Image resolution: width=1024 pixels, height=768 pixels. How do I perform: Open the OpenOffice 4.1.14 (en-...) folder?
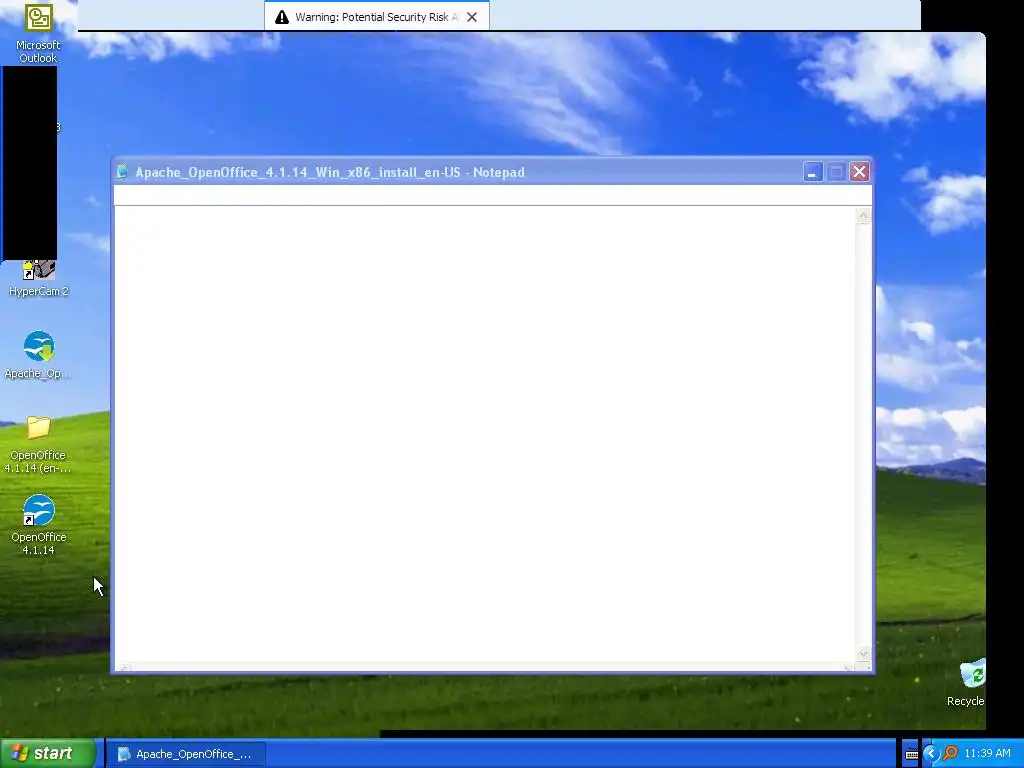click(x=38, y=444)
